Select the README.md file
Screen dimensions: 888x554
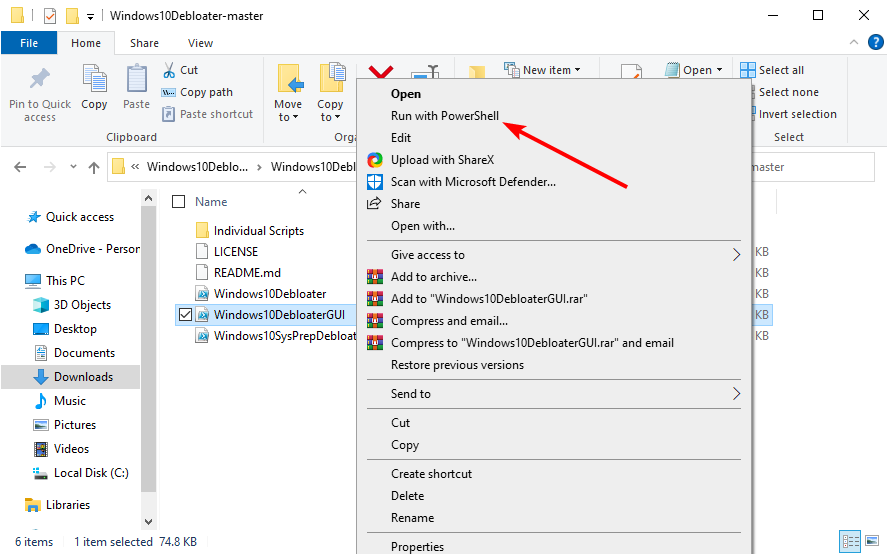(247, 273)
